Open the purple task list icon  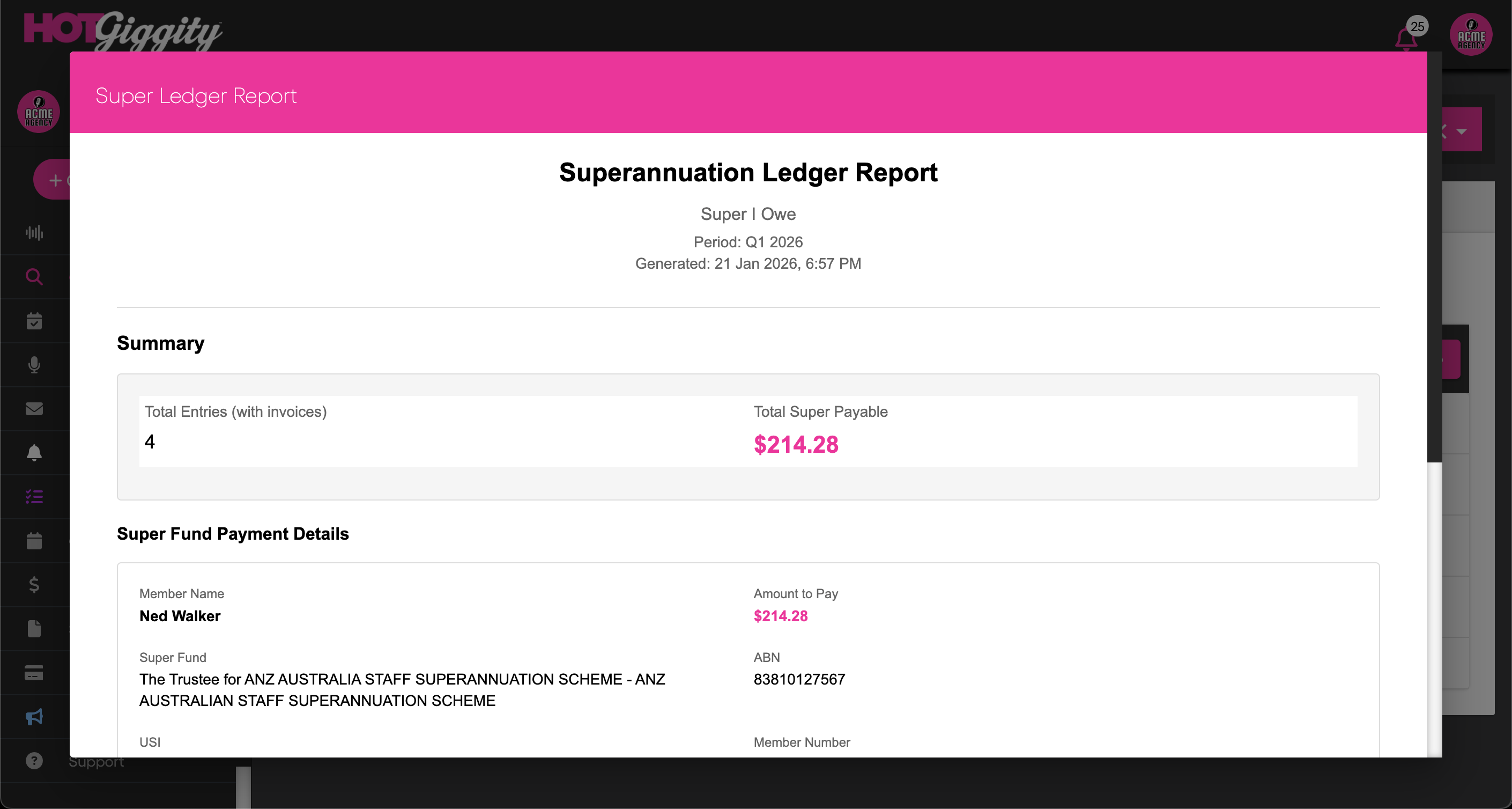[34, 497]
